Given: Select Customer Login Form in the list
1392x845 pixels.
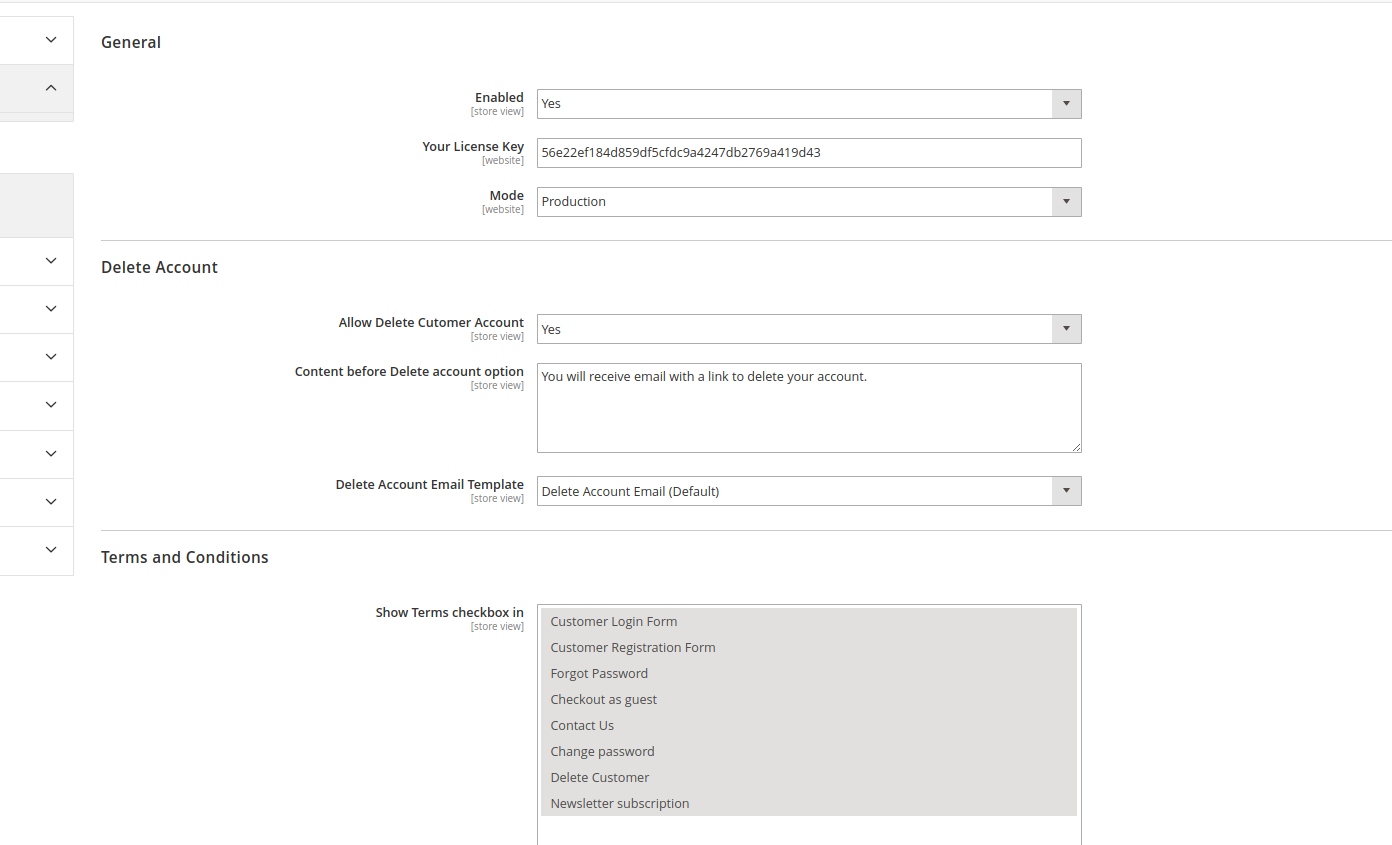Looking at the screenshot, I should click(x=613, y=622).
